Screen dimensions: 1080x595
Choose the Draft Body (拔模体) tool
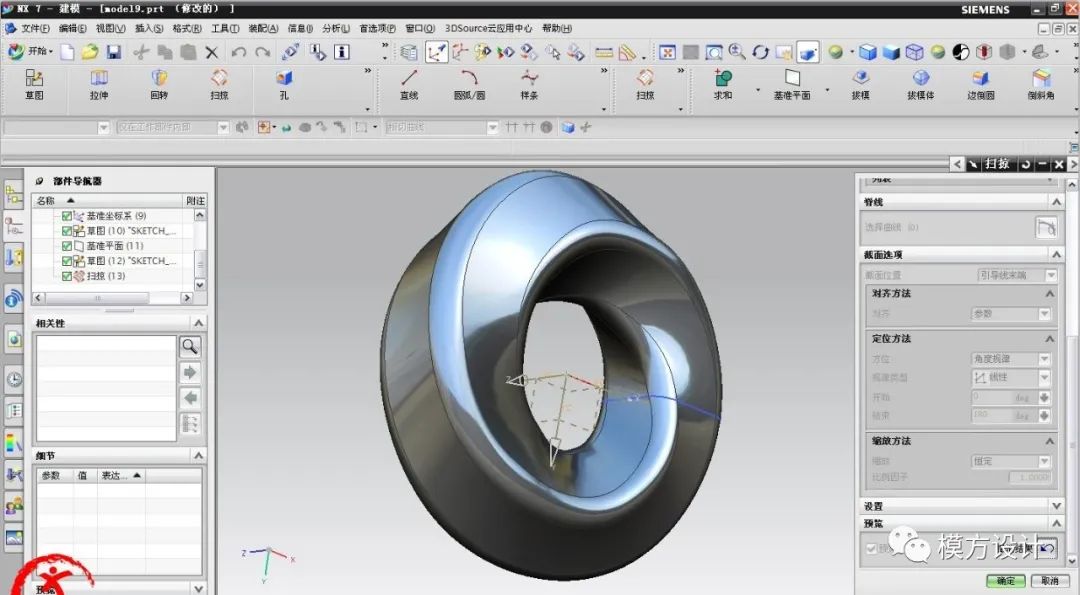pyautogui.click(x=921, y=85)
